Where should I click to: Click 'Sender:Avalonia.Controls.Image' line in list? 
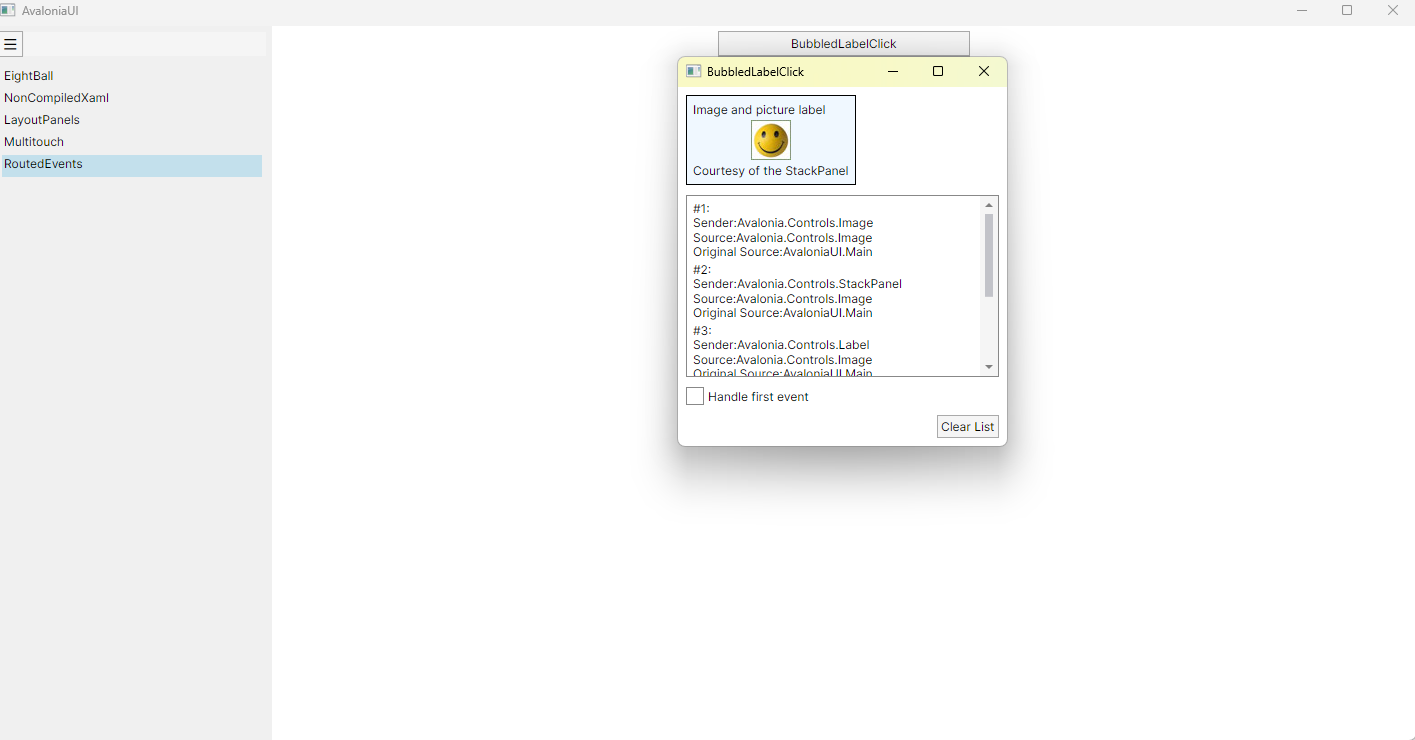pyautogui.click(x=783, y=223)
